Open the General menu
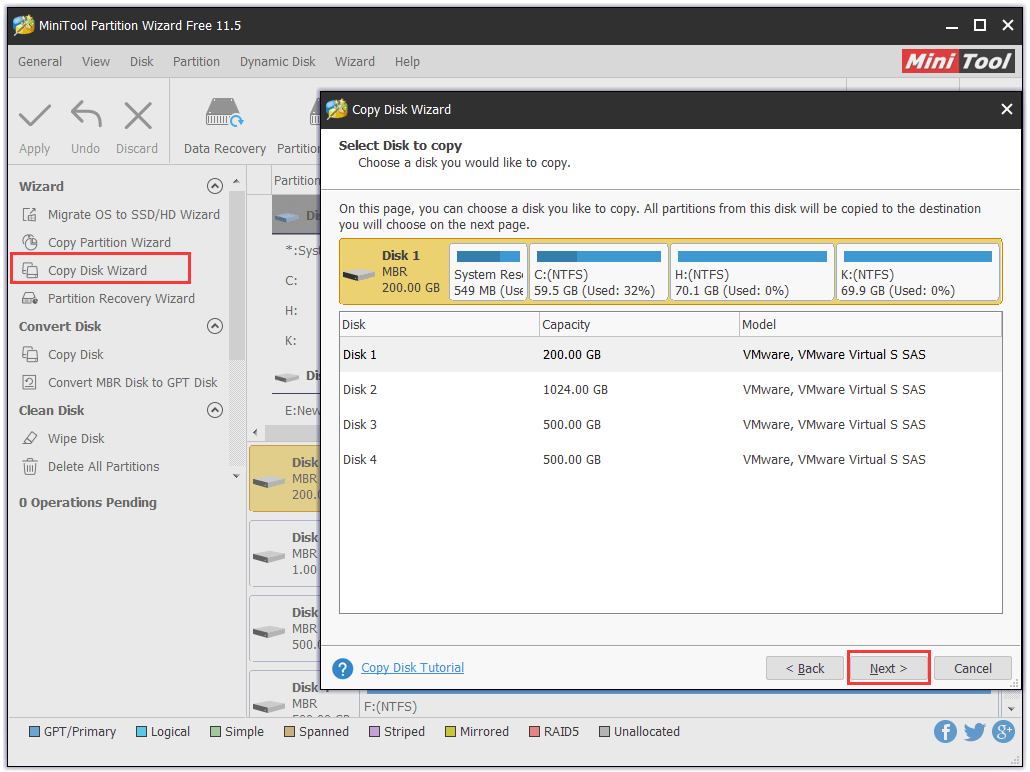The image size is (1030, 772). [40, 62]
